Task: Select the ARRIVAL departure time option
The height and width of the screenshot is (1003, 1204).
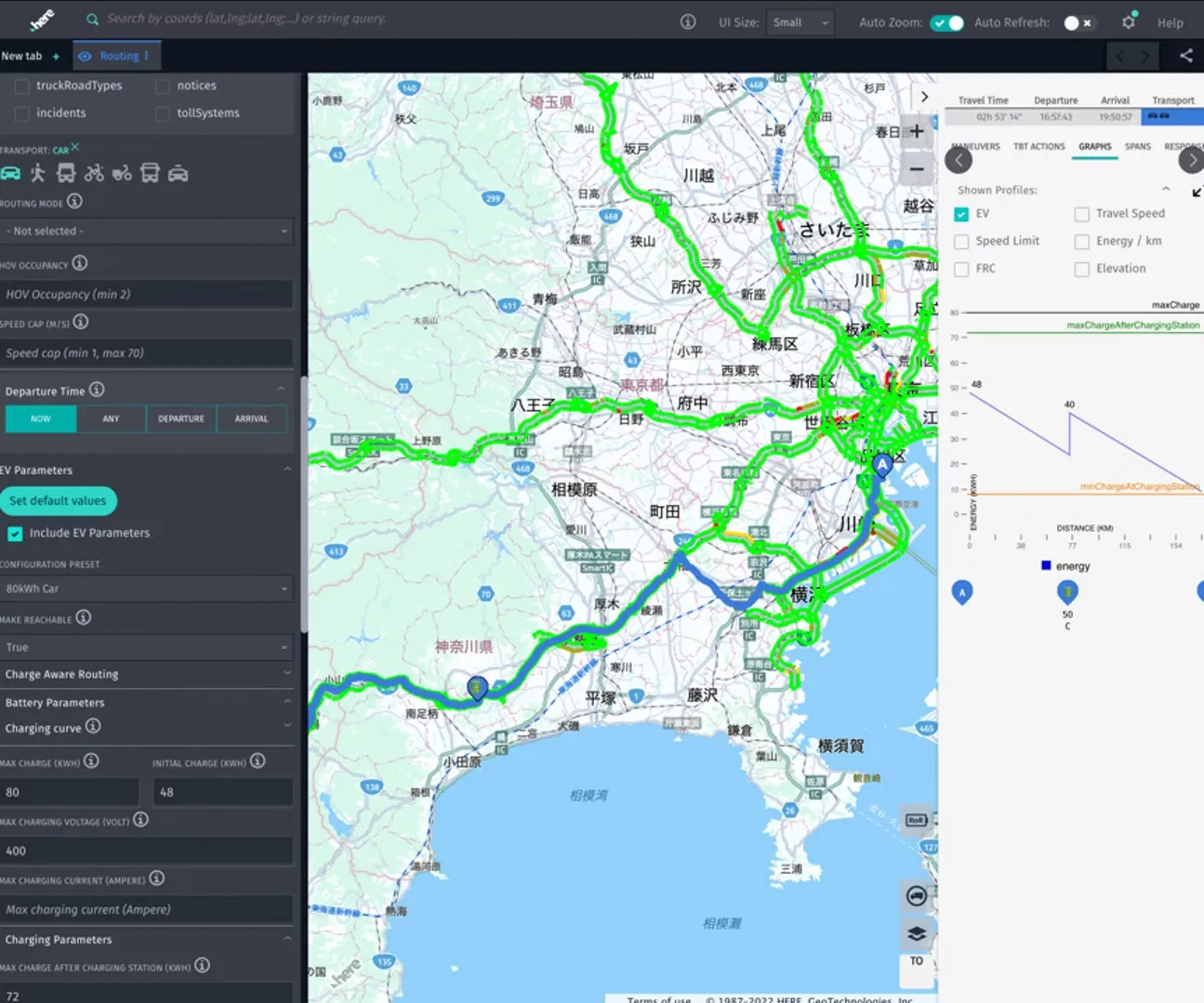Action: (x=252, y=418)
